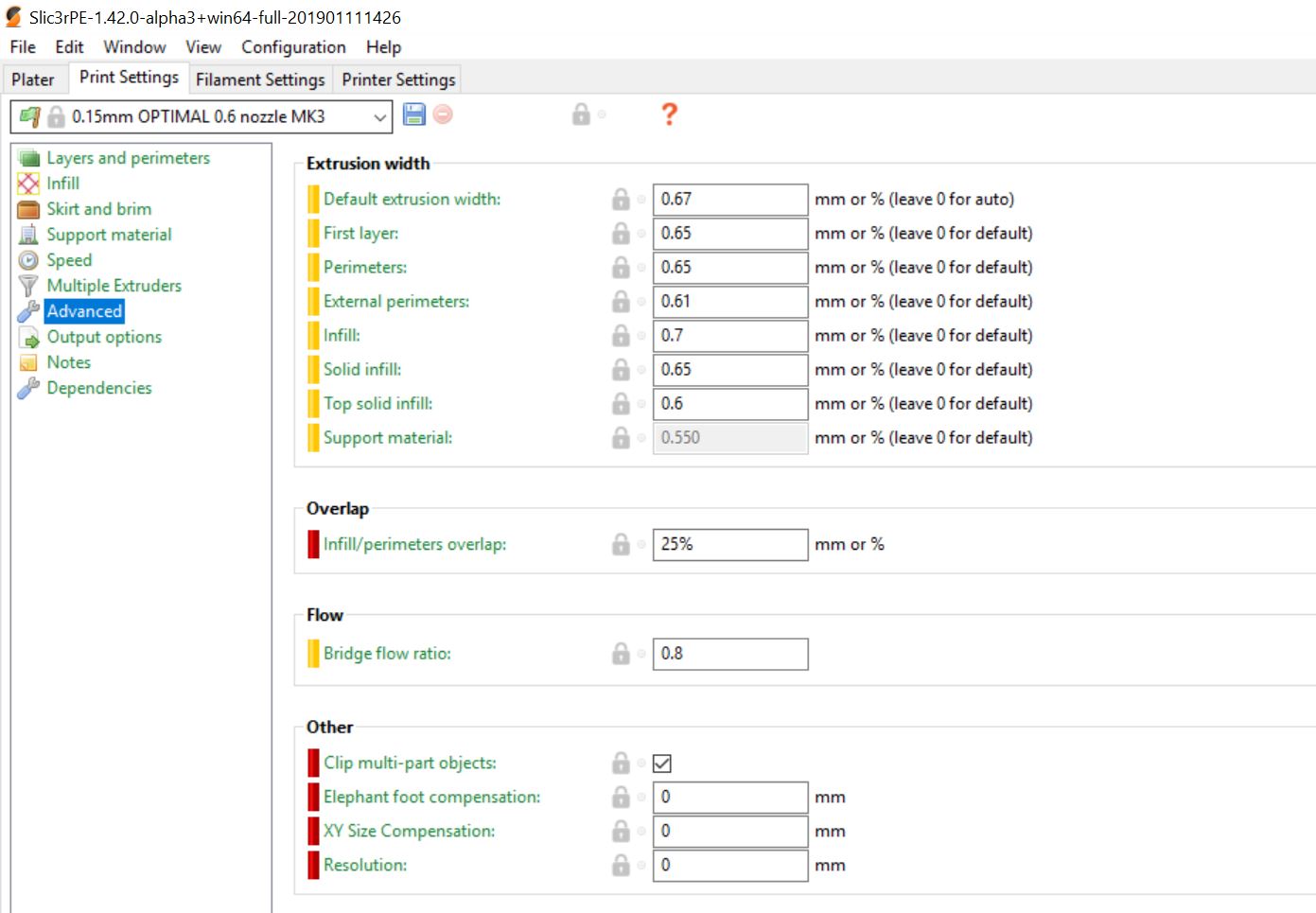
Task: Switch to the Printer Settings tab
Action: pos(398,79)
